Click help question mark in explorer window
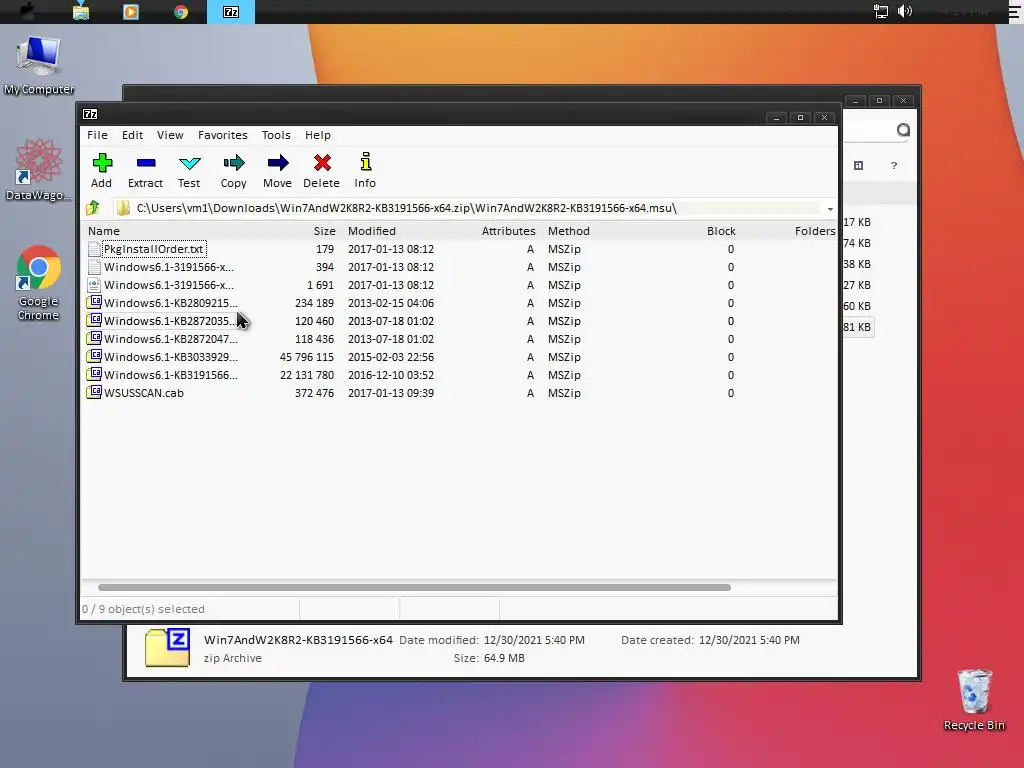Screen dimensions: 1024x768 [894, 166]
